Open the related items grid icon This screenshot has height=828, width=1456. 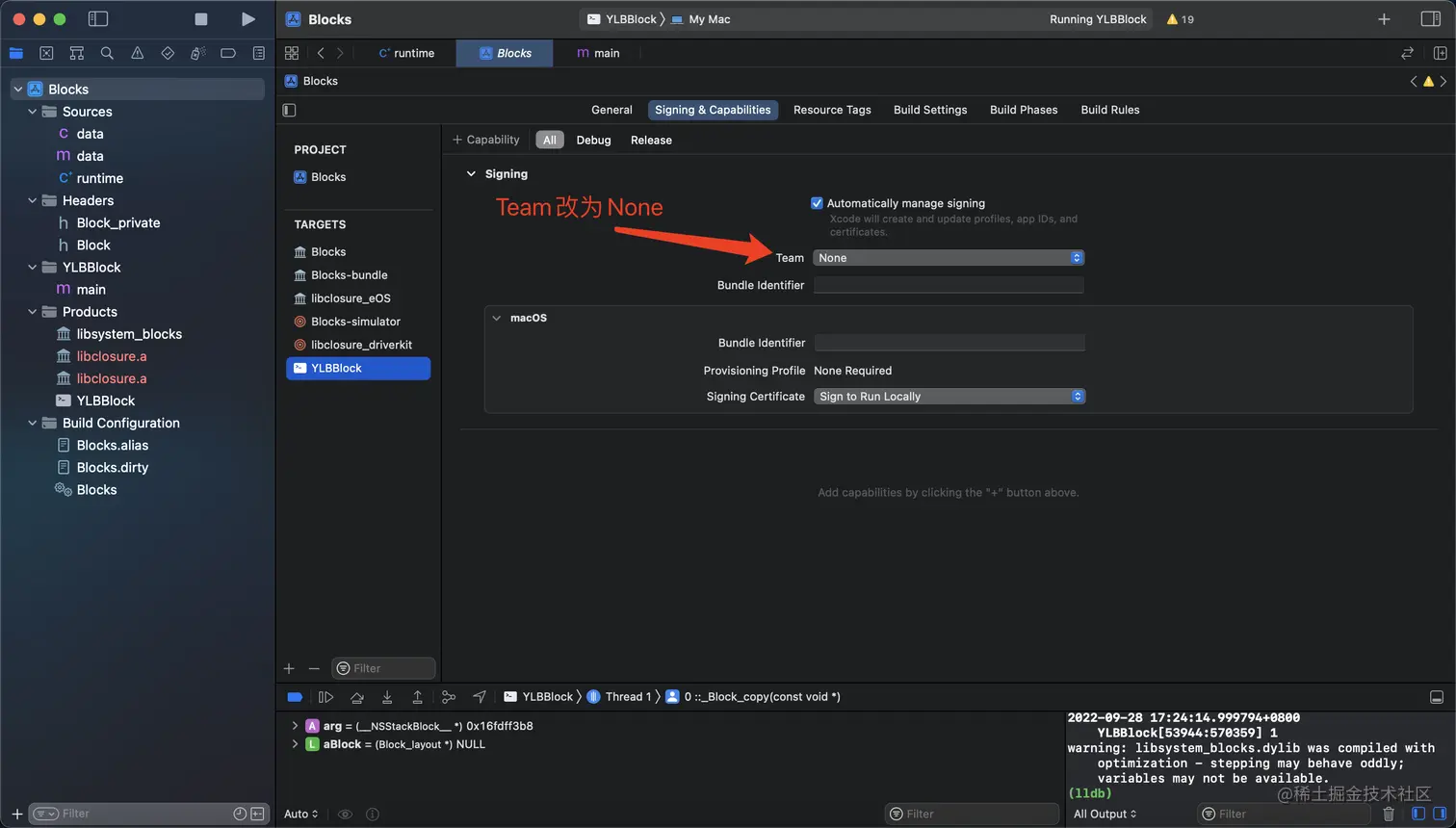click(292, 53)
